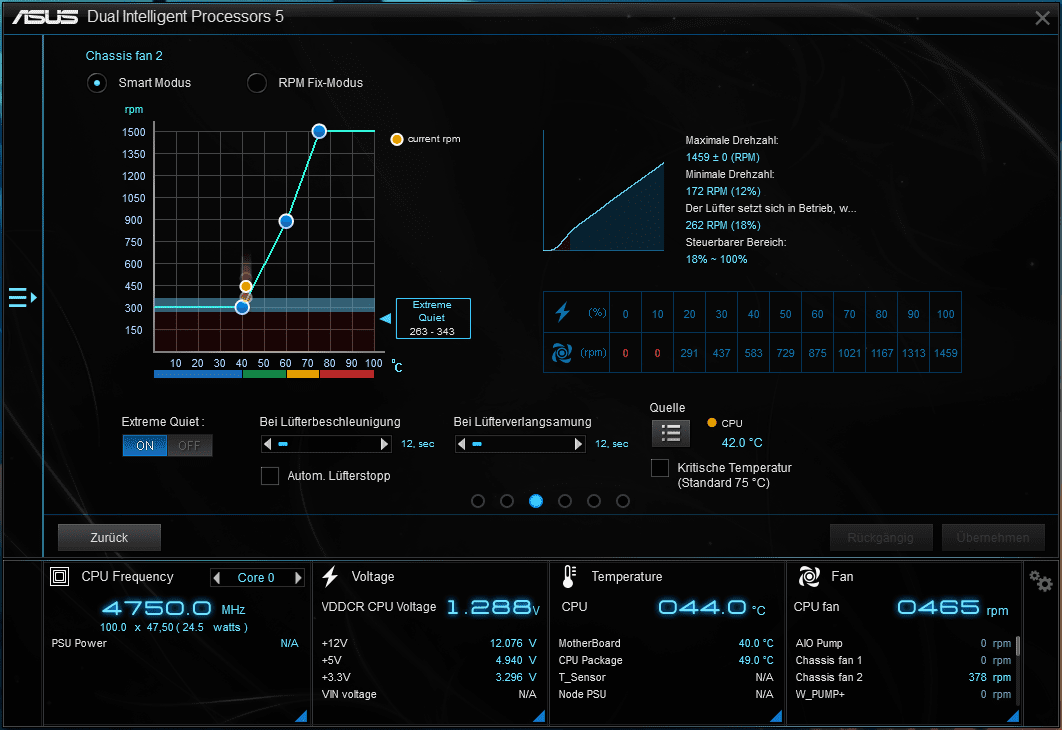Click the 42.0 °C CPU source temperature
This screenshot has height=730, width=1062.
[x=742, y=443]
